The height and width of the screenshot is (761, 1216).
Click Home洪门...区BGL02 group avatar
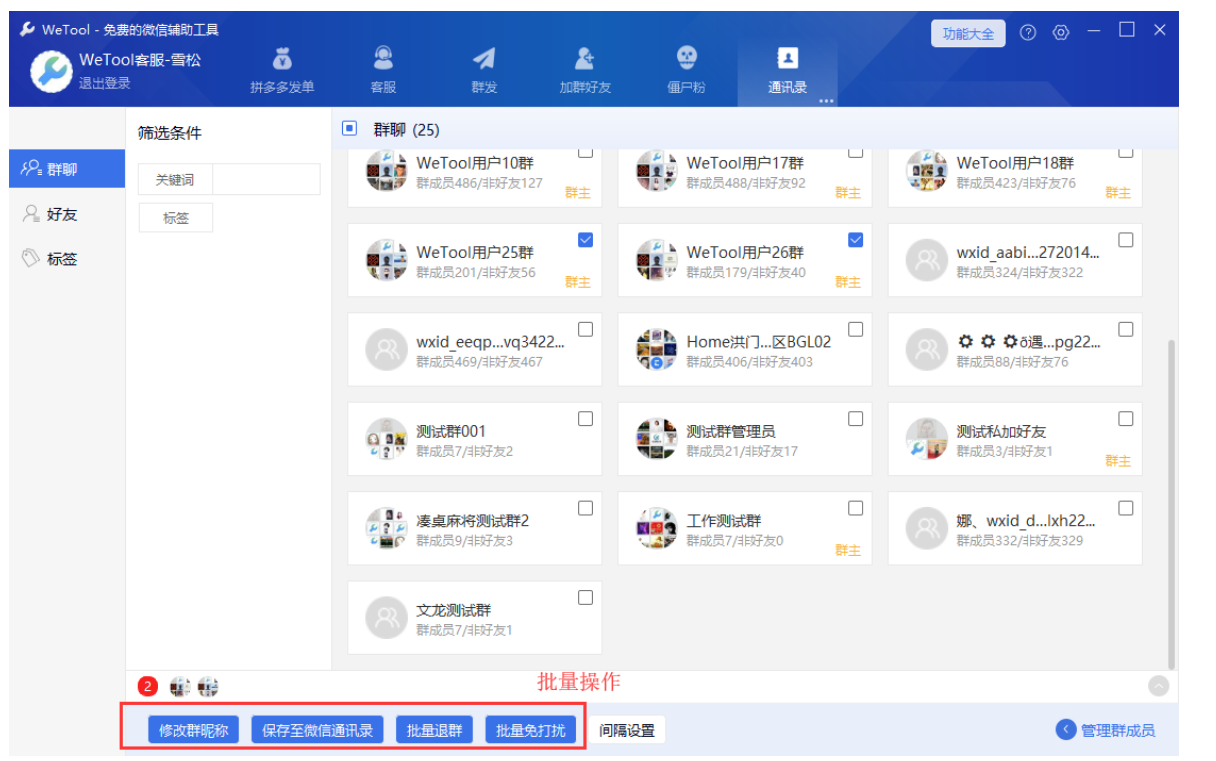[656, 350]
